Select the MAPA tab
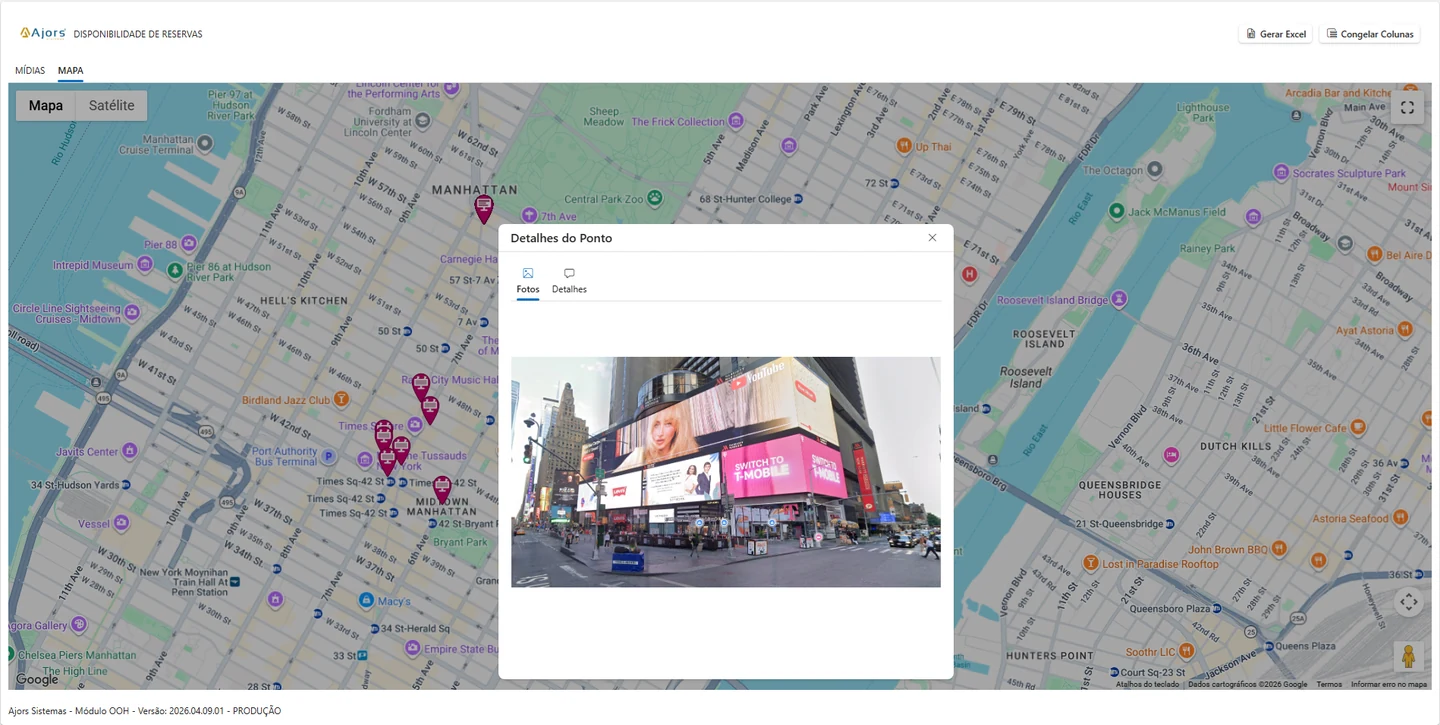The width and height of the screenshot is (1440, 725). tap(70, 71)
